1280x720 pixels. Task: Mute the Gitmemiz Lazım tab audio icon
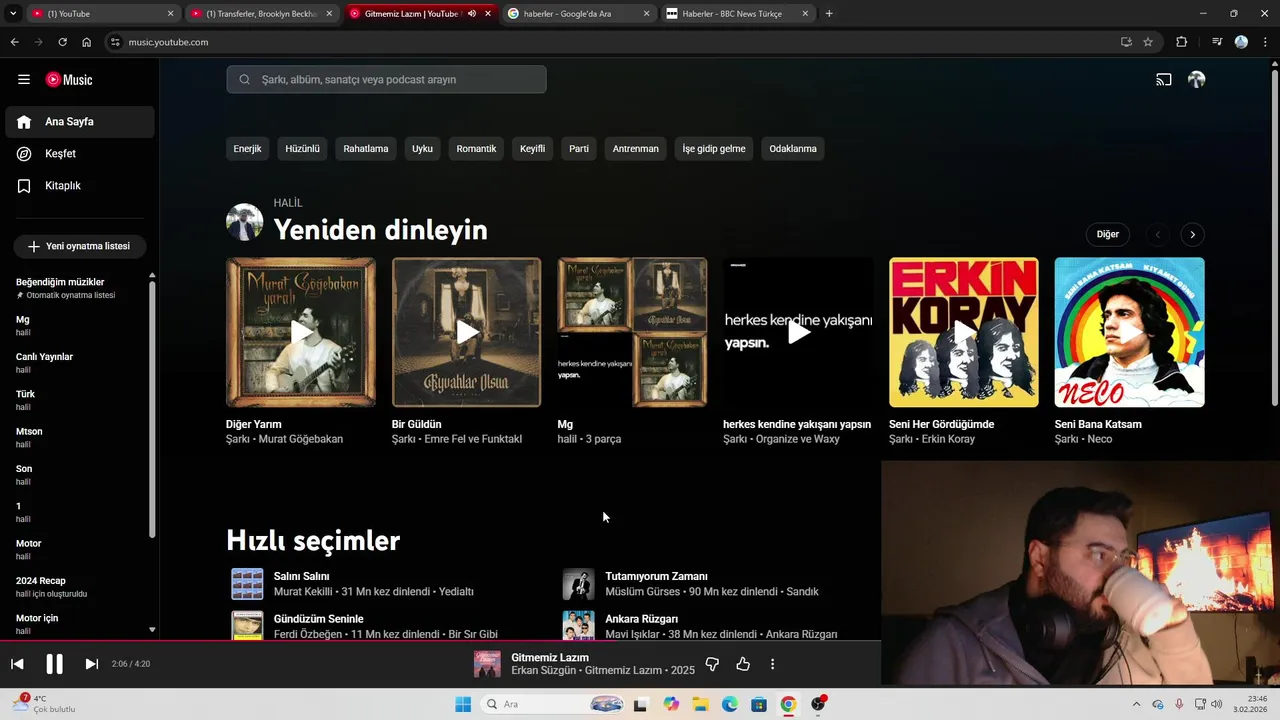click(471, 14)
